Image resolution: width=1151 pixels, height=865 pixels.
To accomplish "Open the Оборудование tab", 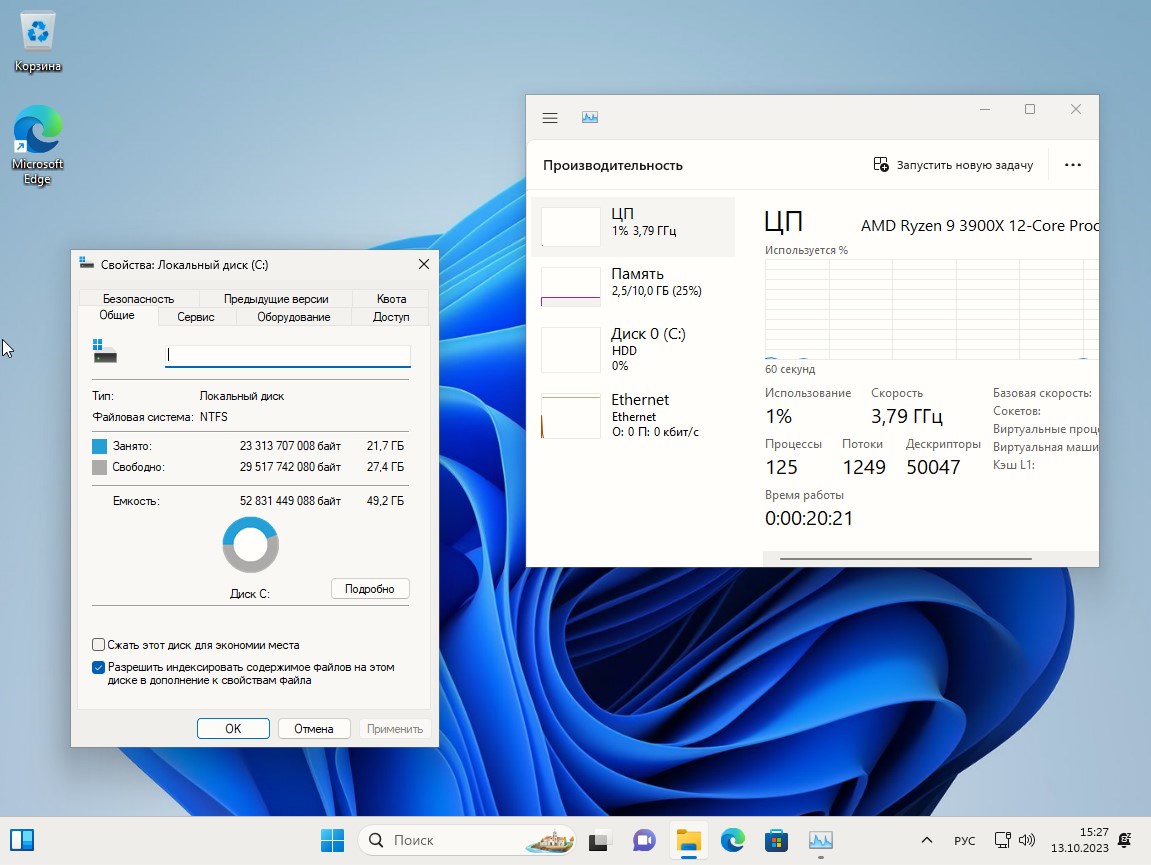I will pos(293,317).
